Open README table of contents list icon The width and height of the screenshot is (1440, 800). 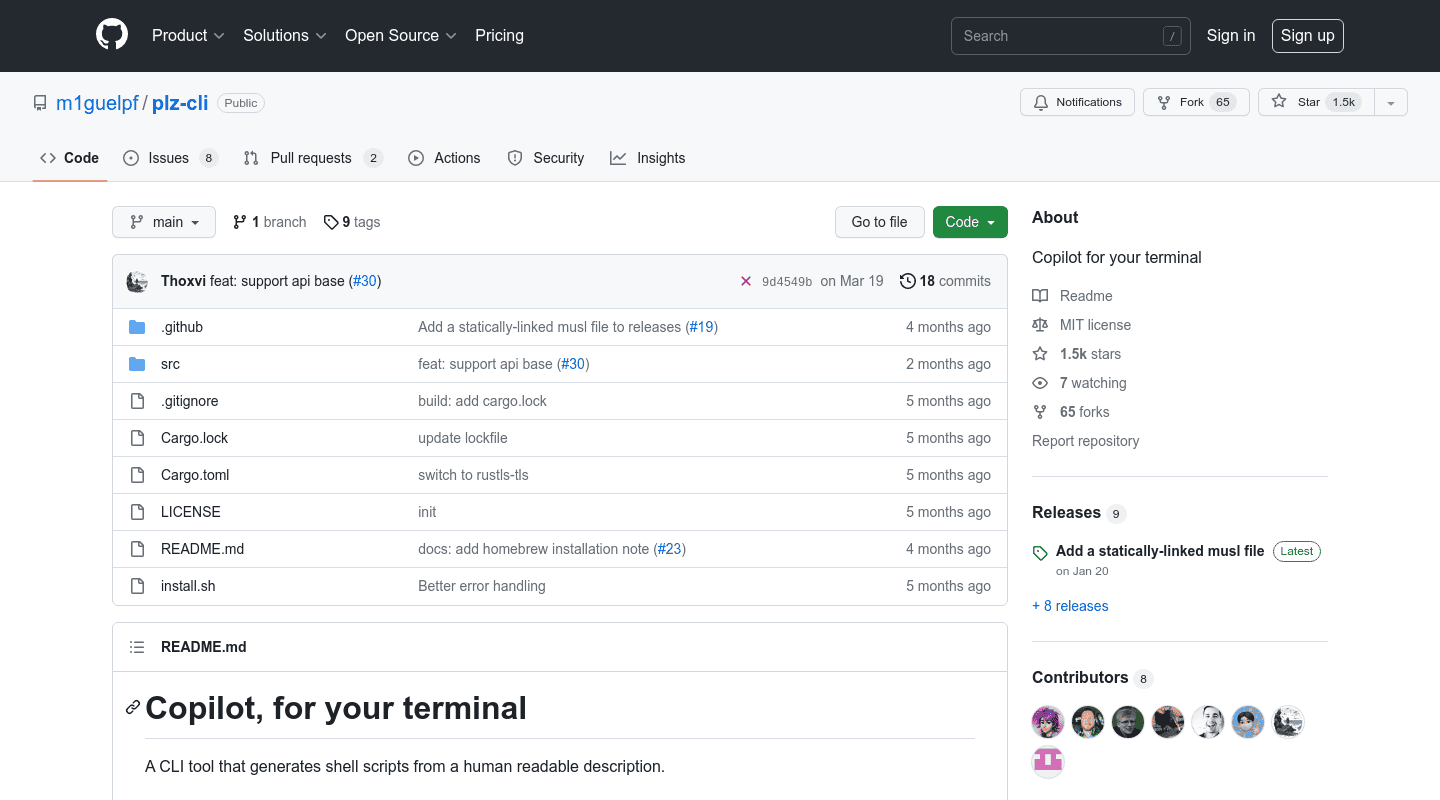coord(137,647)
